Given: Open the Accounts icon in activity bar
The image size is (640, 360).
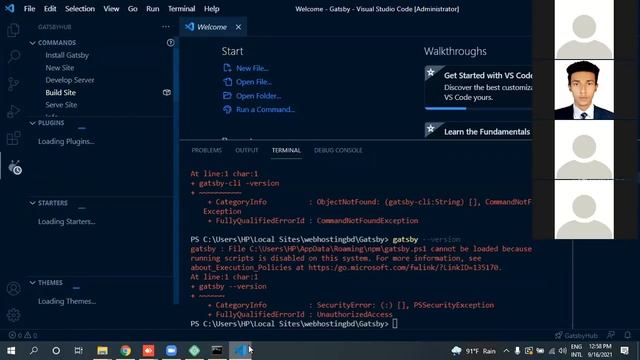Looking at the screenshot, I should 13,289.
